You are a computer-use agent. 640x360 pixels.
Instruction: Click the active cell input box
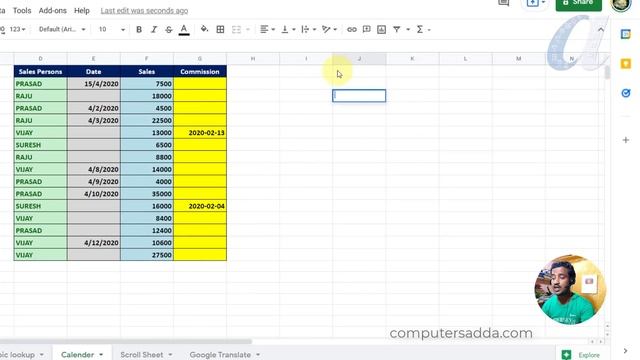point(359,96)
